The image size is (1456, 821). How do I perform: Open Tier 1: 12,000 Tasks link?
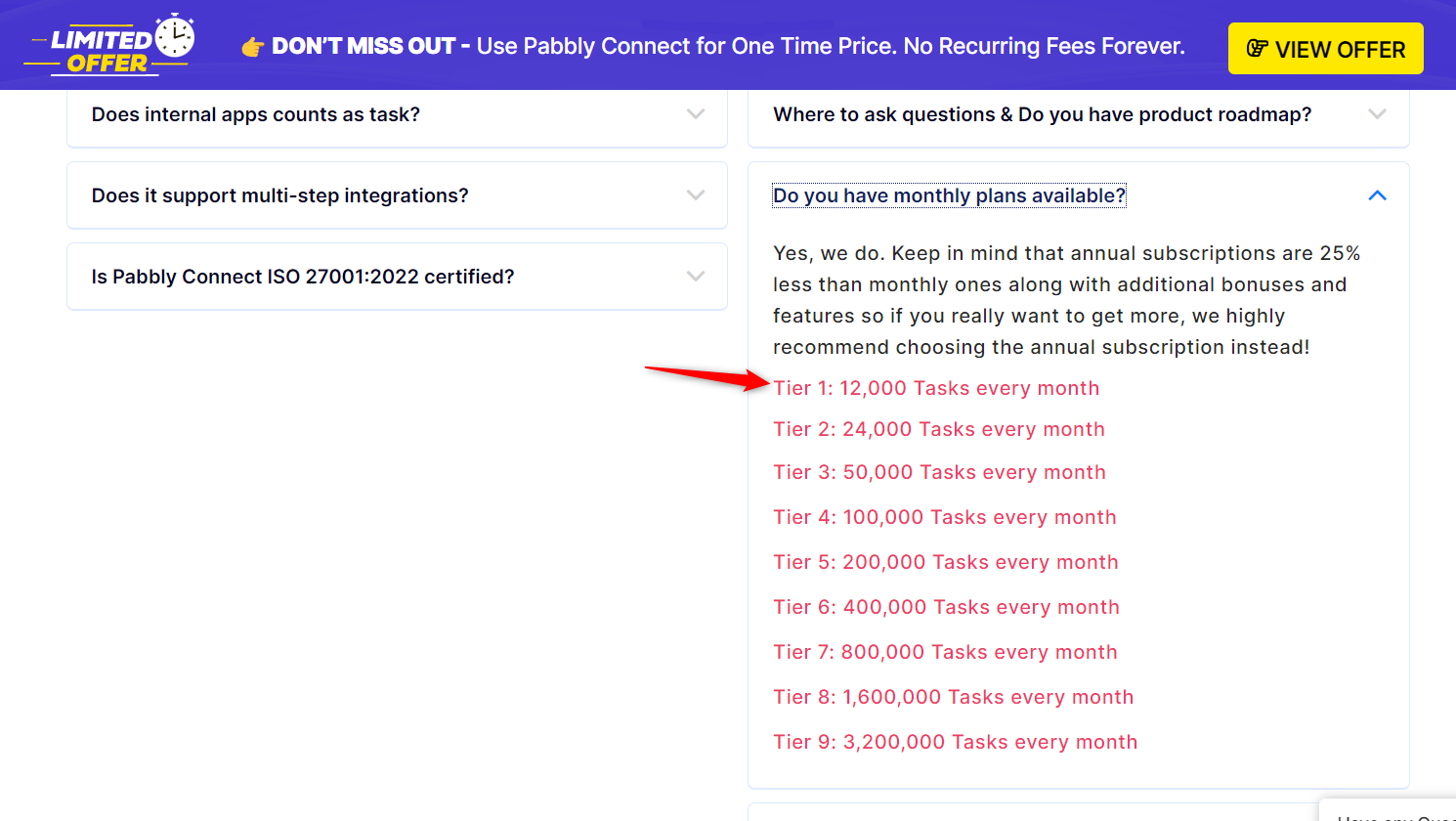pyautogui.click(x=936, y=388)
